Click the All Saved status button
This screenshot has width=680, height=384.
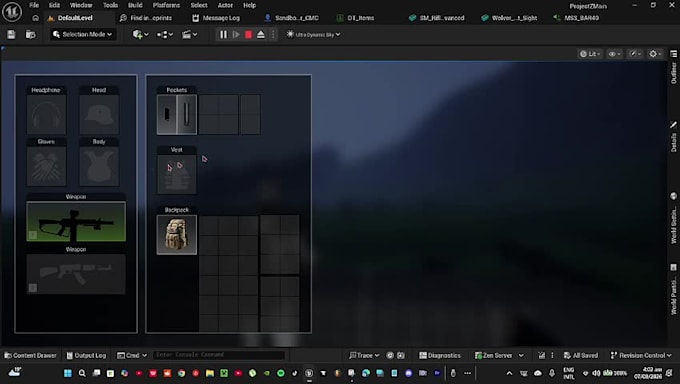[x=580, y=355]
